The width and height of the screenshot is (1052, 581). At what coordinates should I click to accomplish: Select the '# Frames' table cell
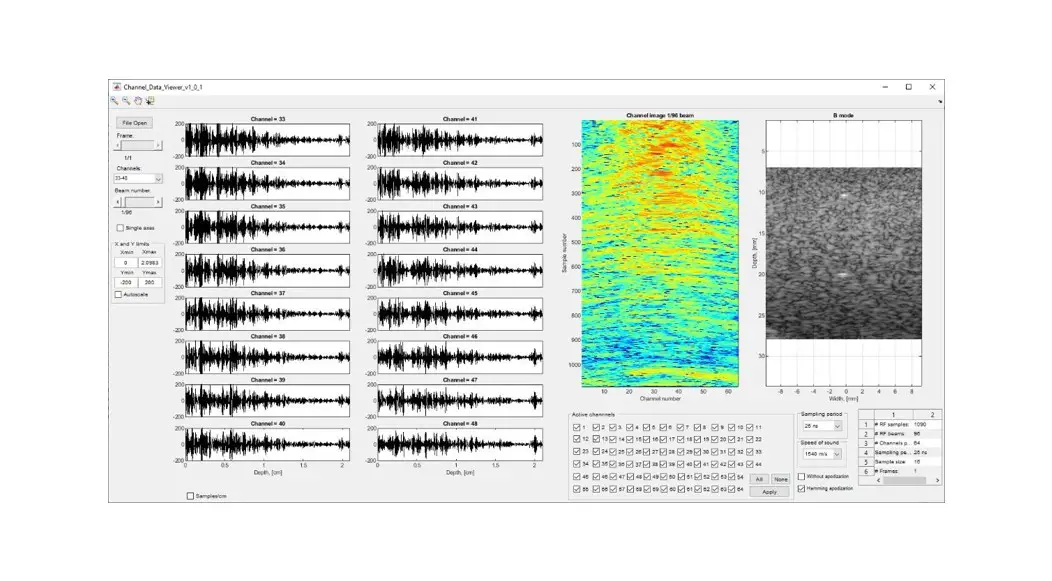(892, 472)
